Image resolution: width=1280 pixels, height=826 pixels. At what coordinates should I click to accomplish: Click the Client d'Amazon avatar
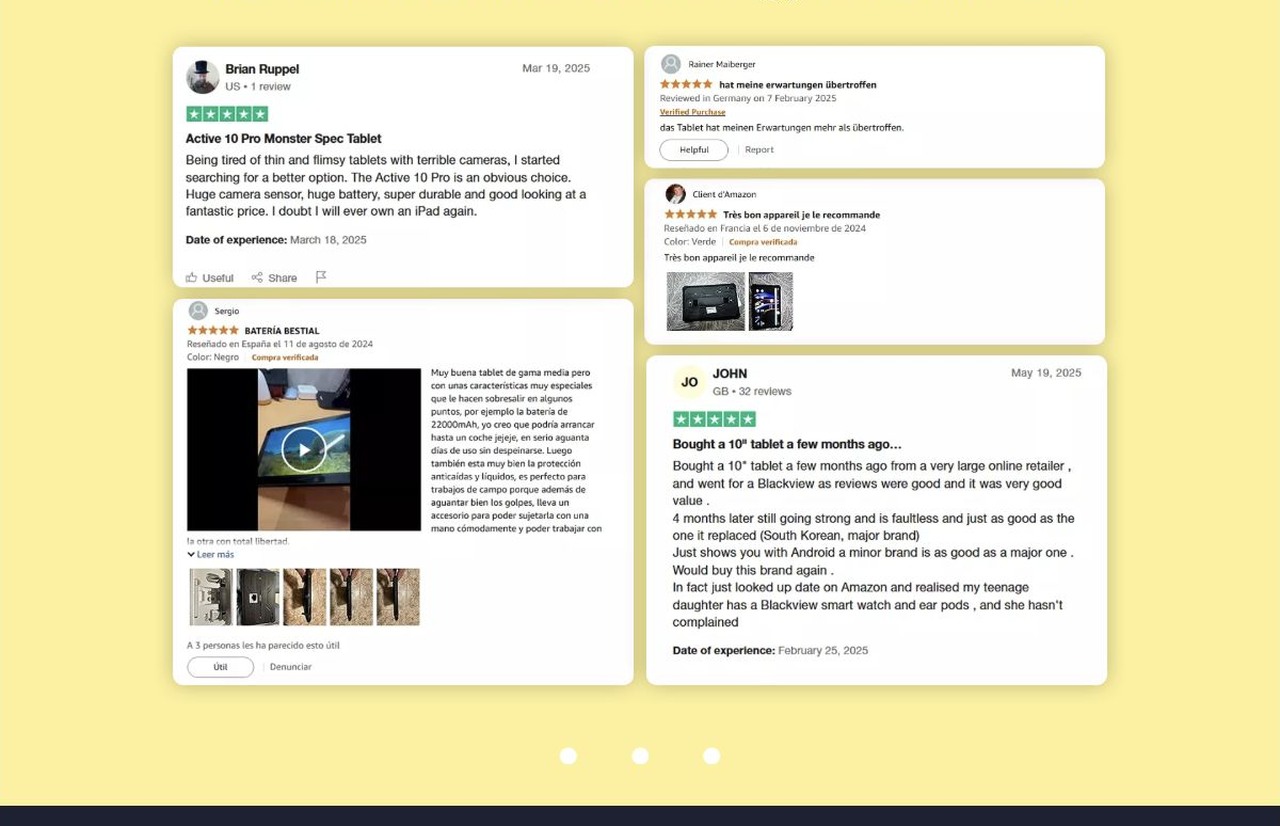coord(675,194)
